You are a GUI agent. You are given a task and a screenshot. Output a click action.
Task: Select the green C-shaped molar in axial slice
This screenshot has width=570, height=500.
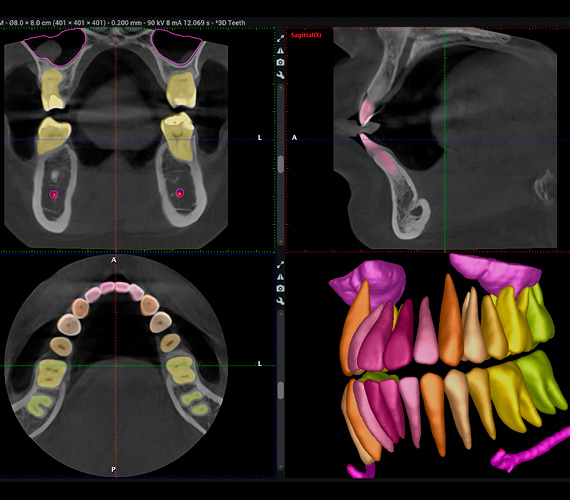click(x=40, y=405)
